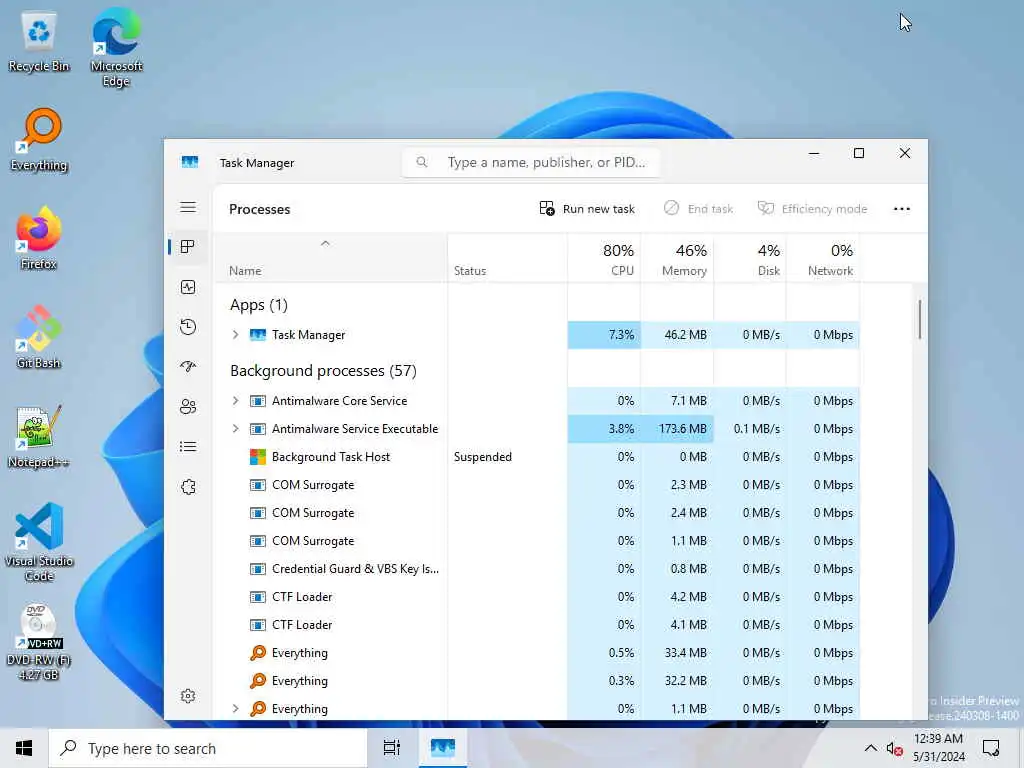Open Task View from the taskbar
The height and width of the screenshot is (768, 1024).
pos(392,748)
